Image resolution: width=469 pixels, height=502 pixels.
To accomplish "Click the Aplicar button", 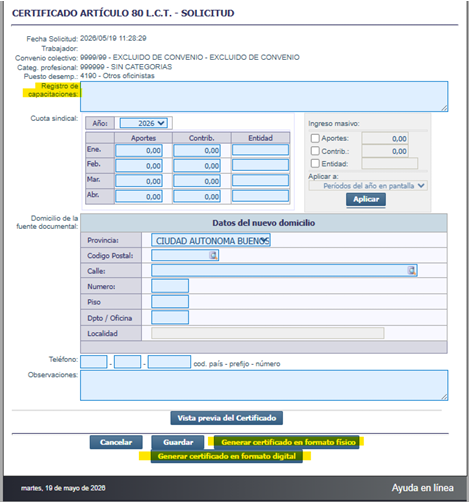I will tap(366, 199).
